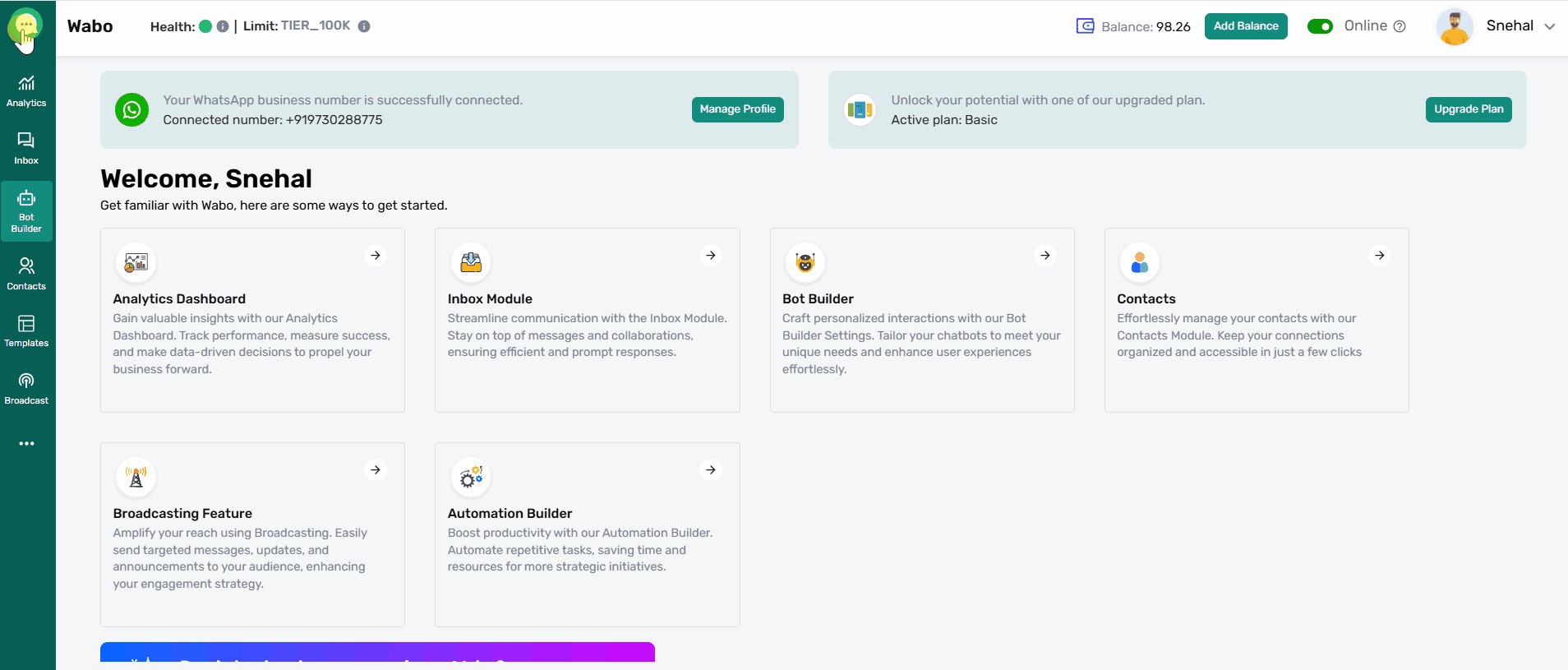Click the Manage Profile button
Viewport: 1568px width, 670px height.
click(x=737, y=109)
